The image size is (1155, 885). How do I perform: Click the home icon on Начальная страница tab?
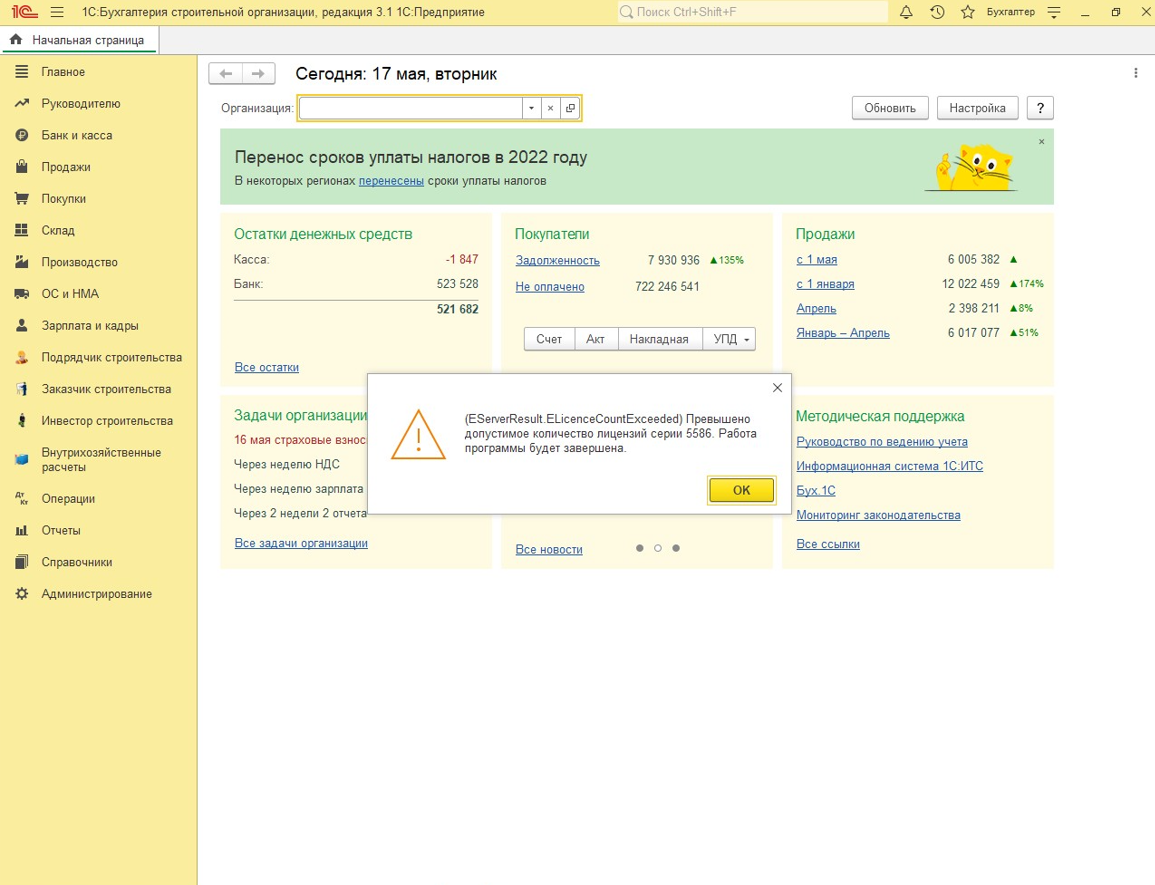click(x=16, y=40)
